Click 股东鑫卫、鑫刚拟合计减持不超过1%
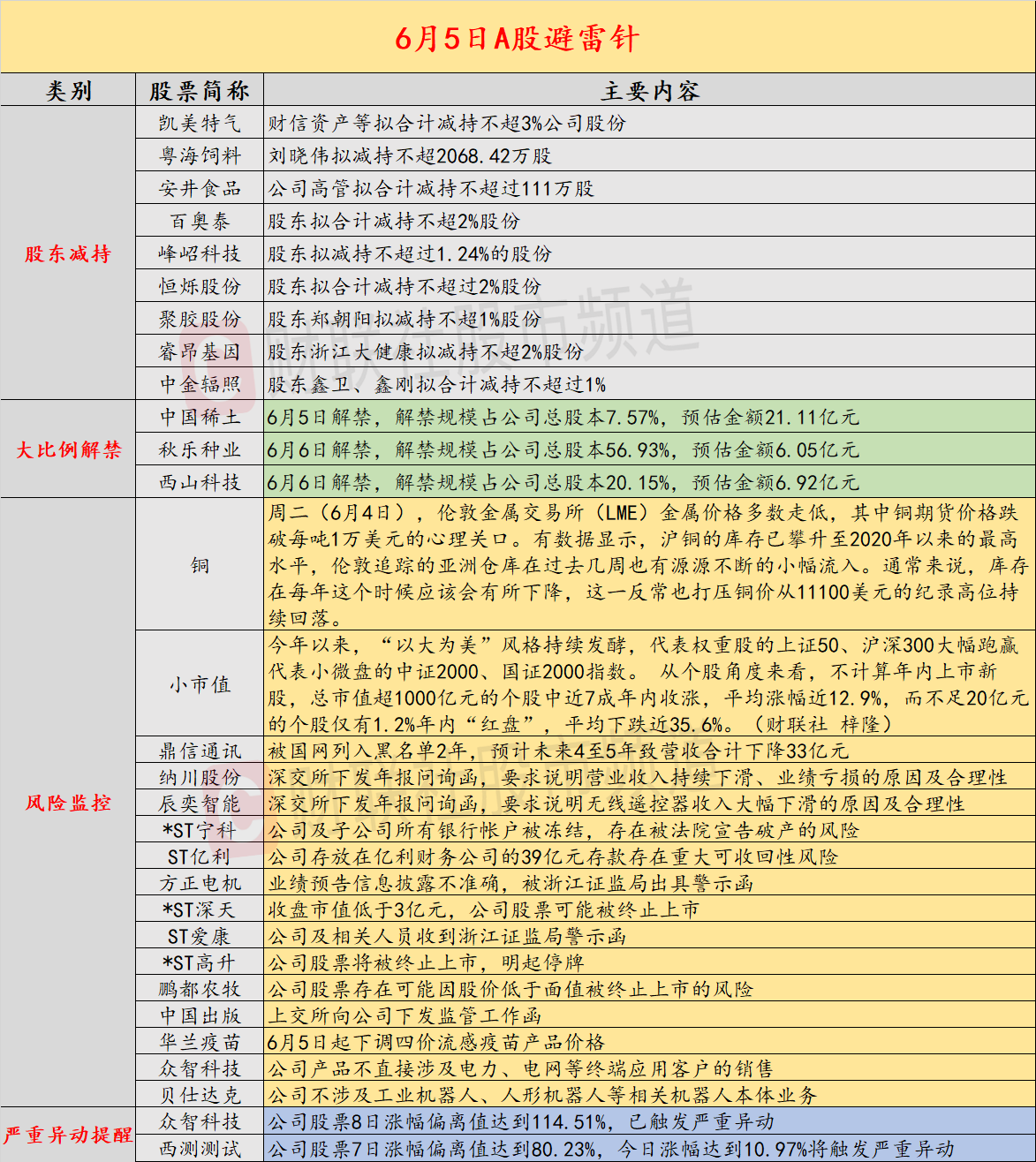This screenshot has height=1162, width=1036. click(437, 385)
